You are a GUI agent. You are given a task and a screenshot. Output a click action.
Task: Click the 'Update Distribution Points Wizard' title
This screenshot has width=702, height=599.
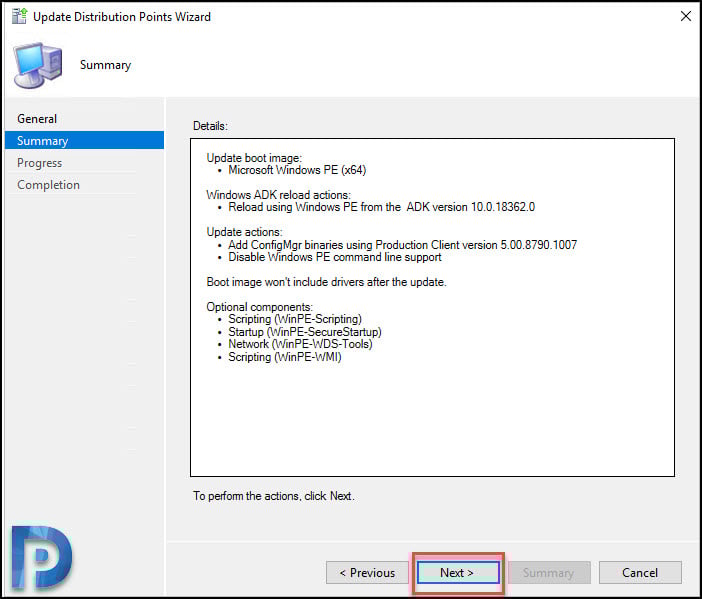pos(122,17)
